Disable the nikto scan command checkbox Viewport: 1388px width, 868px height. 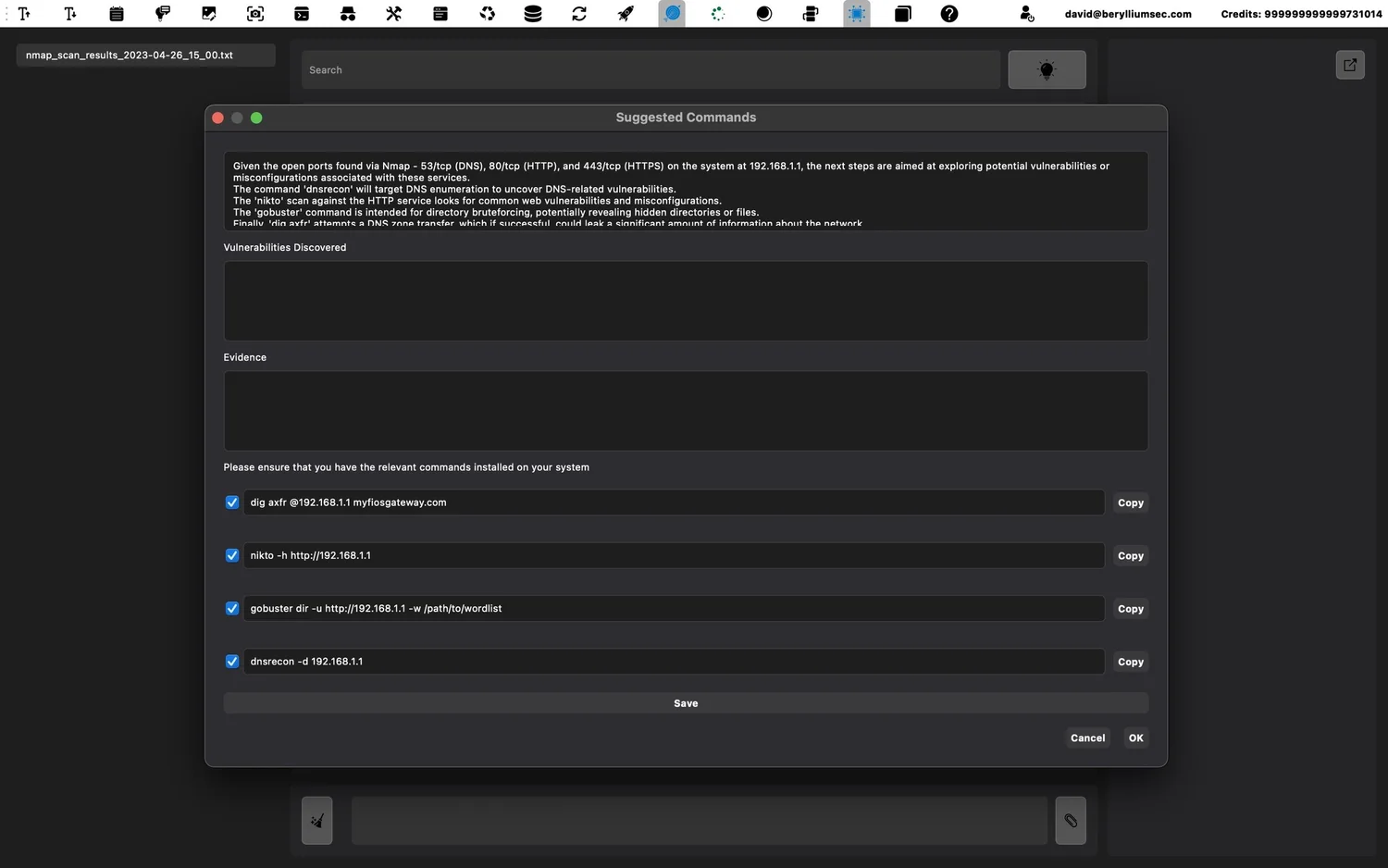pyautogui.click(x=231, y=555)
